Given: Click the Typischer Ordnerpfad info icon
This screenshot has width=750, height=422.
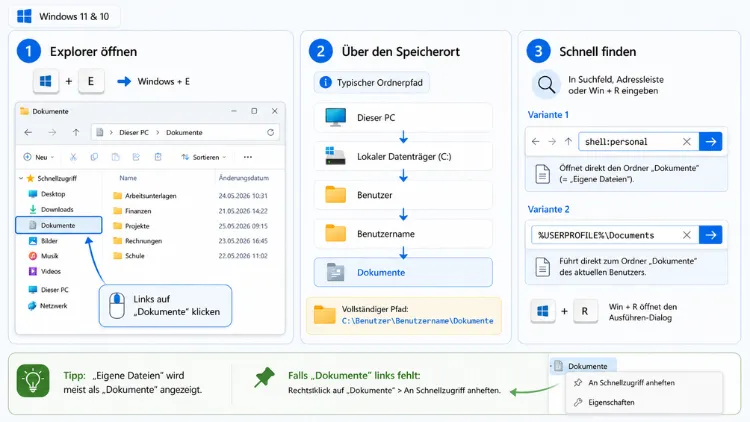Looking at the screenshot, I should coord(325,82).
